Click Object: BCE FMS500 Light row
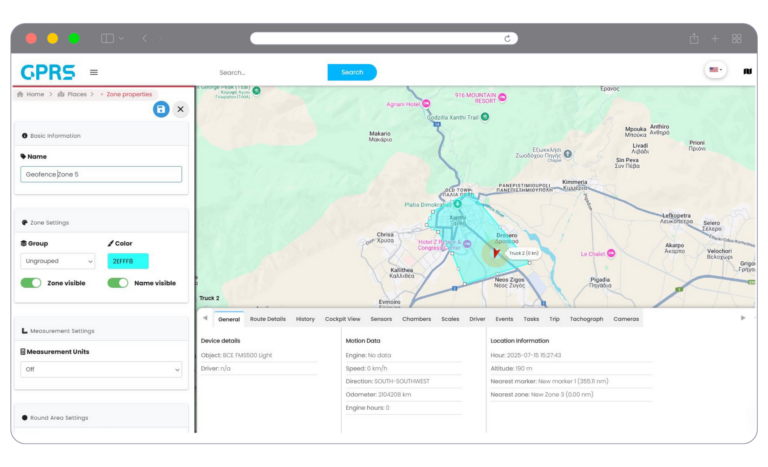The width and height of the screenshot is (768, 467). [258, 355]
